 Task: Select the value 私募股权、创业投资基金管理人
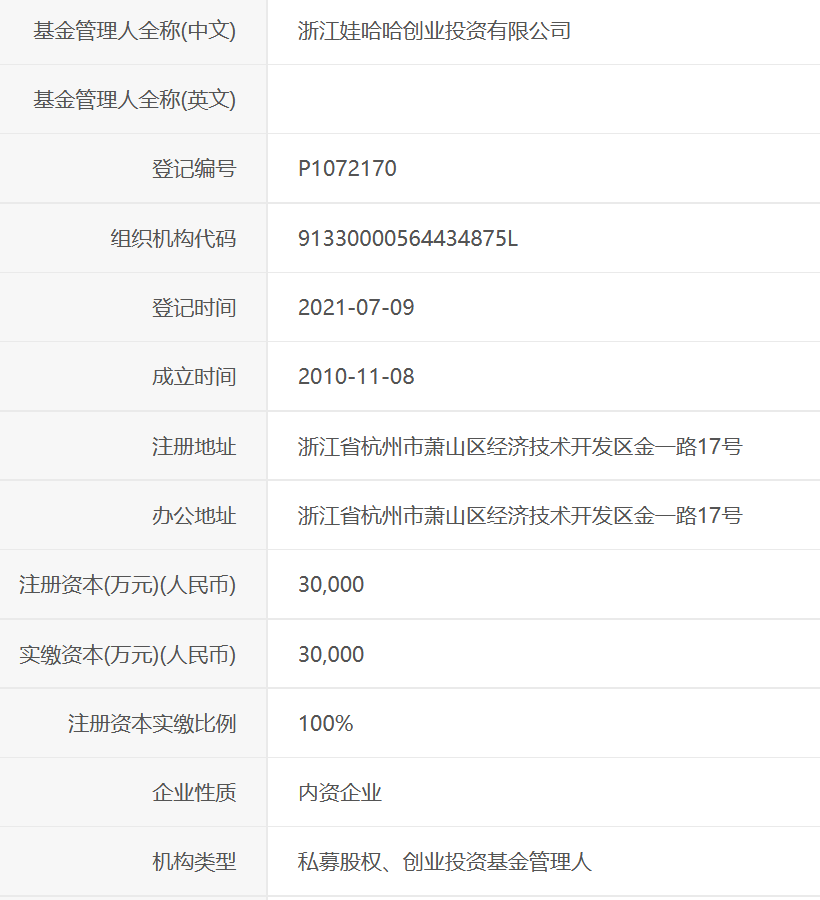(x=444, y=862)
